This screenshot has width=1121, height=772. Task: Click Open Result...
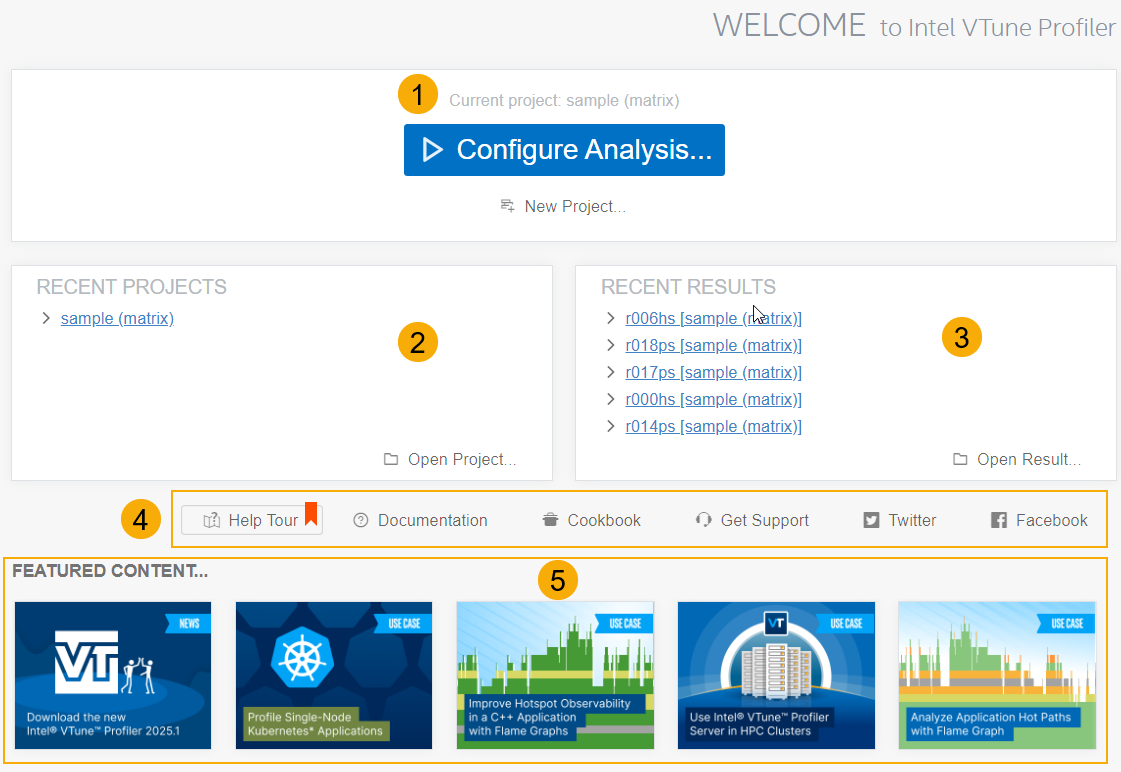point(1017,460)
